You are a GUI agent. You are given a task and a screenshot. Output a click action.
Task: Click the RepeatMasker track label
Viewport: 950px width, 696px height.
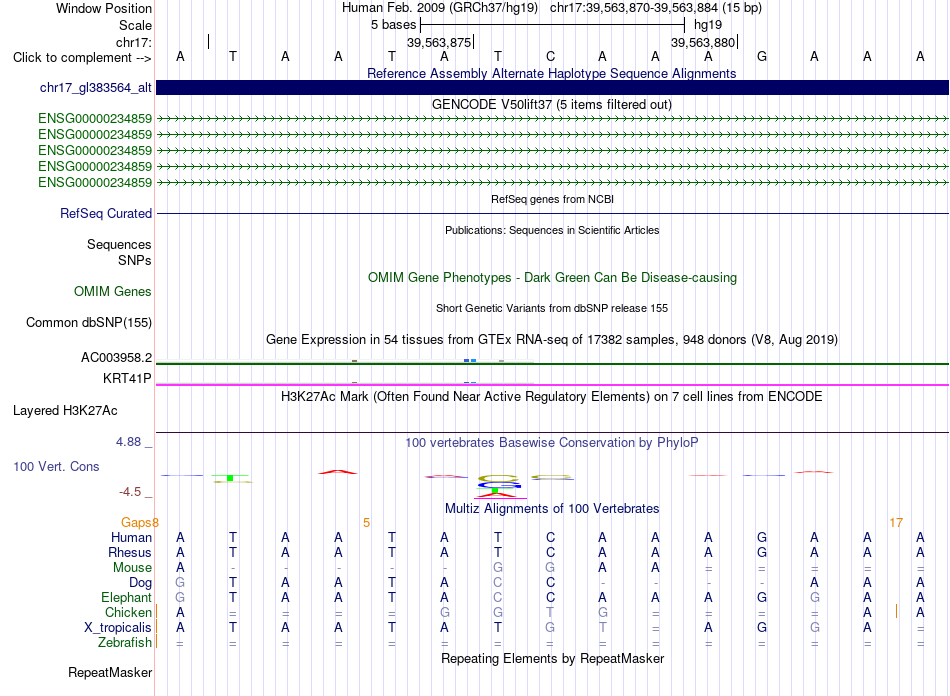pyautogui.click(x=110, y=672)
